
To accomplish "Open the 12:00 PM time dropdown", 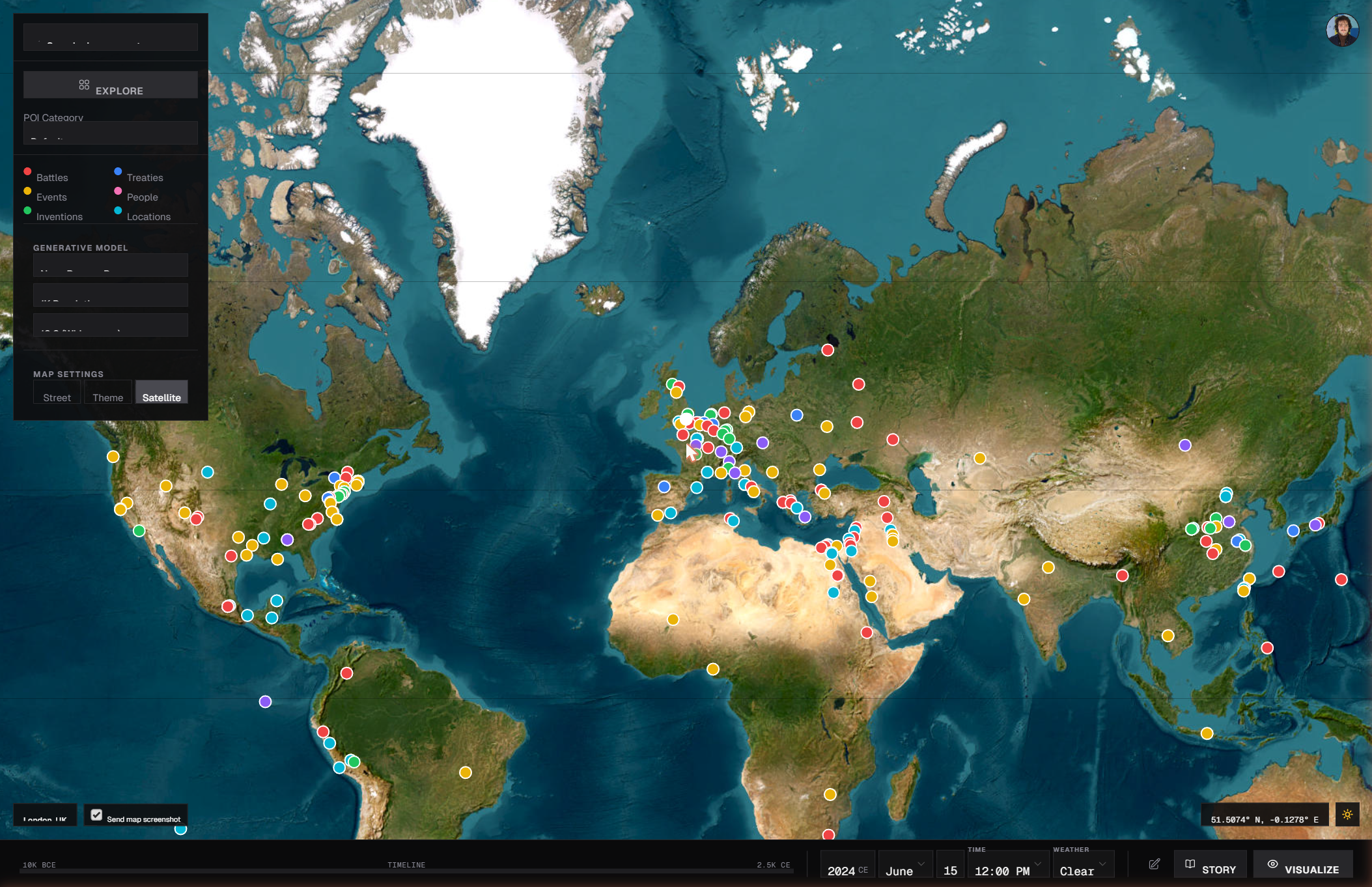I will pyautogui.click(x=1007, y=865).
